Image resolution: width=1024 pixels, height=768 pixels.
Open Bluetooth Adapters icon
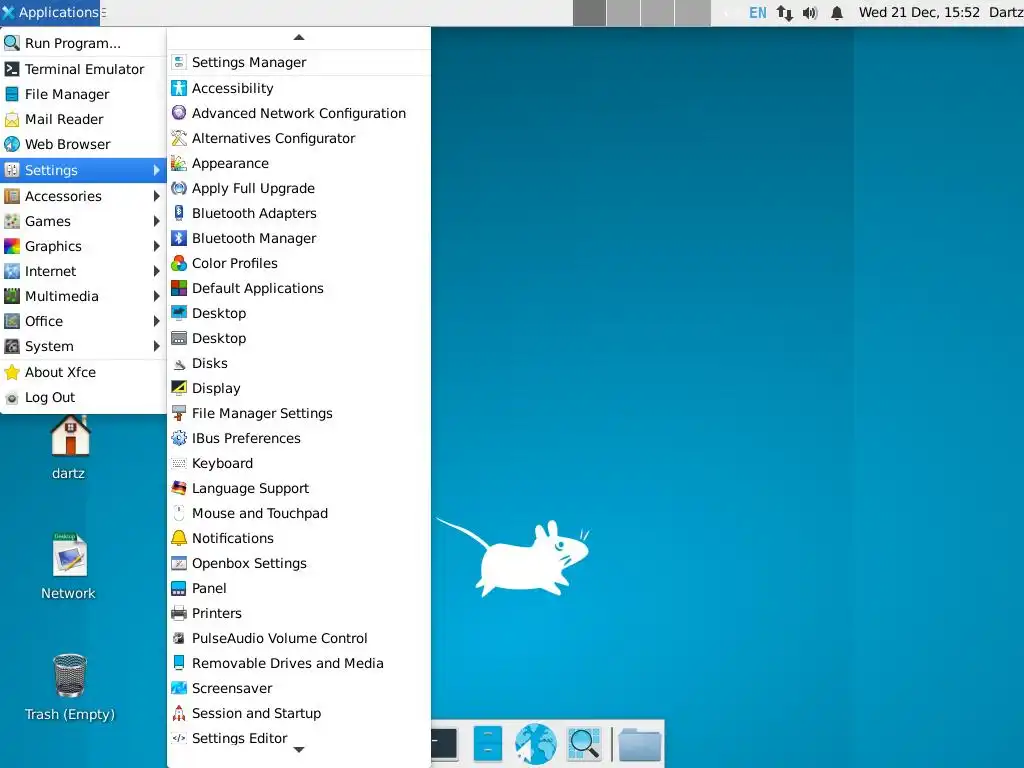(179, 213)
